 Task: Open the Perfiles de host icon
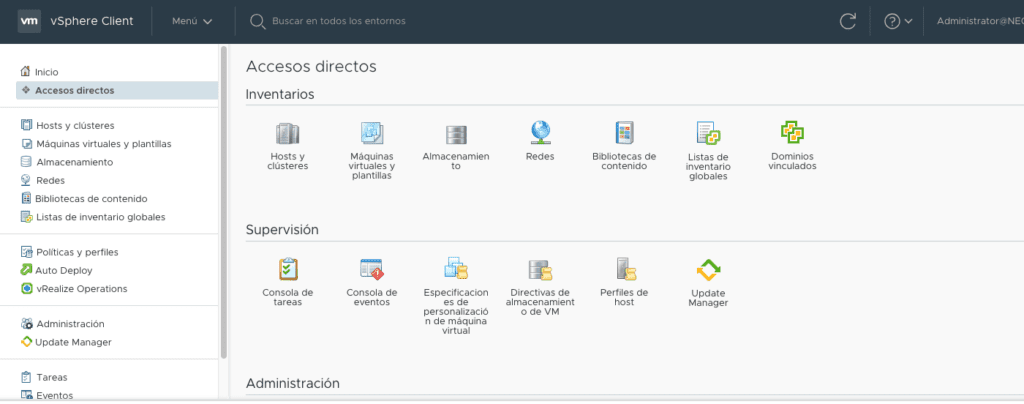tap(625, 269)
